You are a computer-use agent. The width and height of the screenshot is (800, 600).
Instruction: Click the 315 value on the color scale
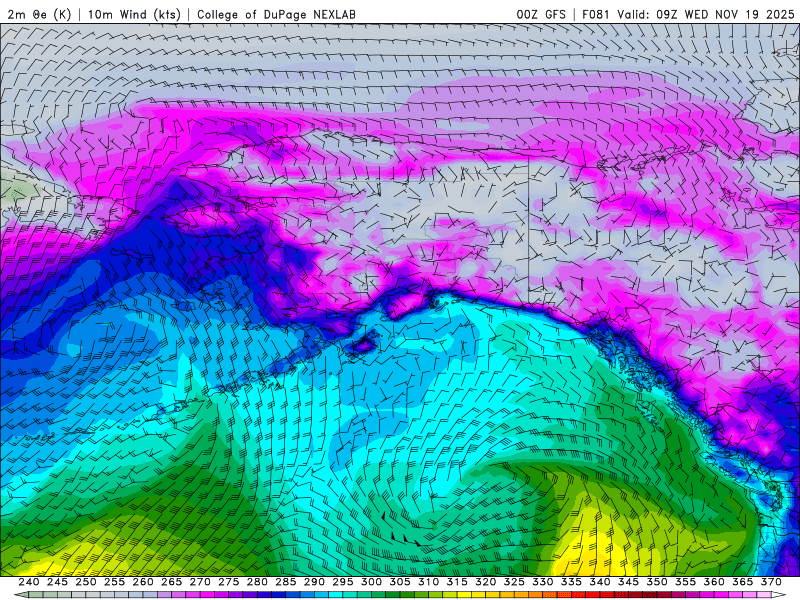457,582
